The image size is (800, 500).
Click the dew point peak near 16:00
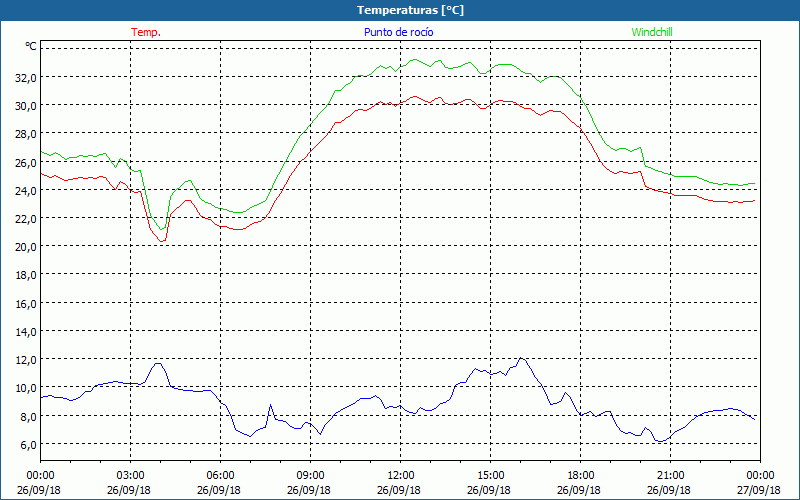[520, 358]
